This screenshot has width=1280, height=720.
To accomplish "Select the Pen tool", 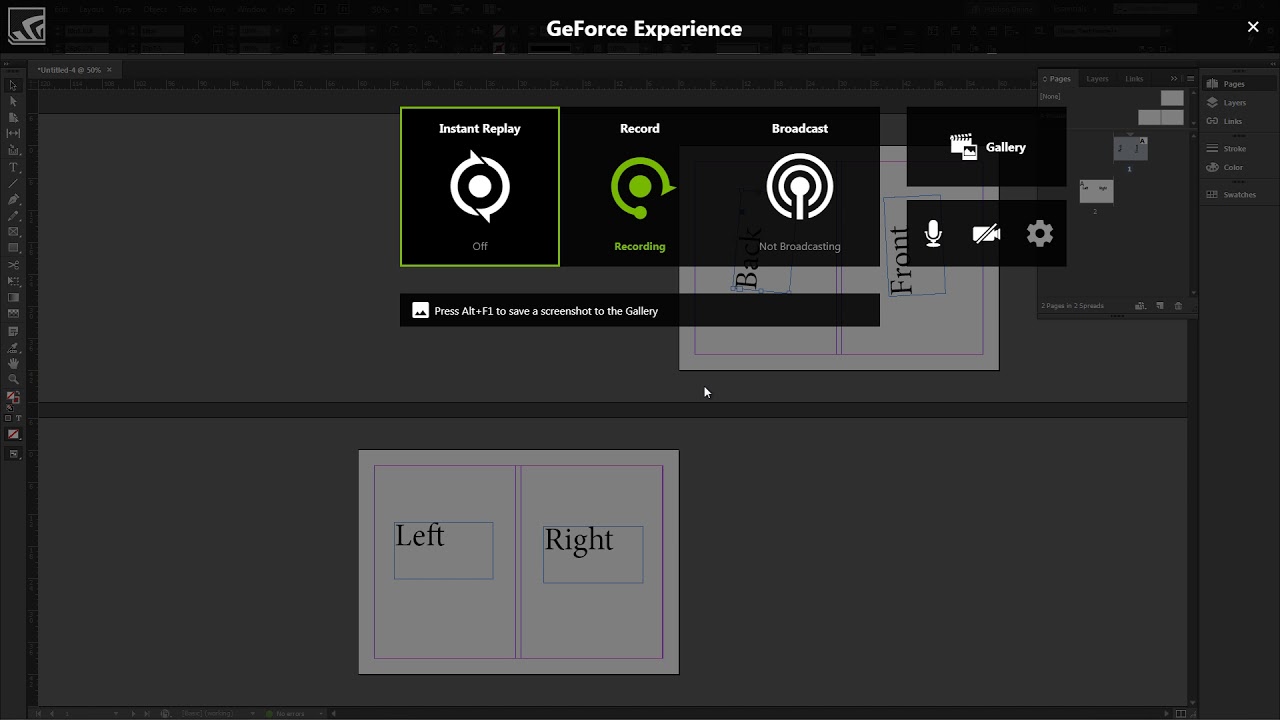I will pyautogui.click(x=13, y=199).
